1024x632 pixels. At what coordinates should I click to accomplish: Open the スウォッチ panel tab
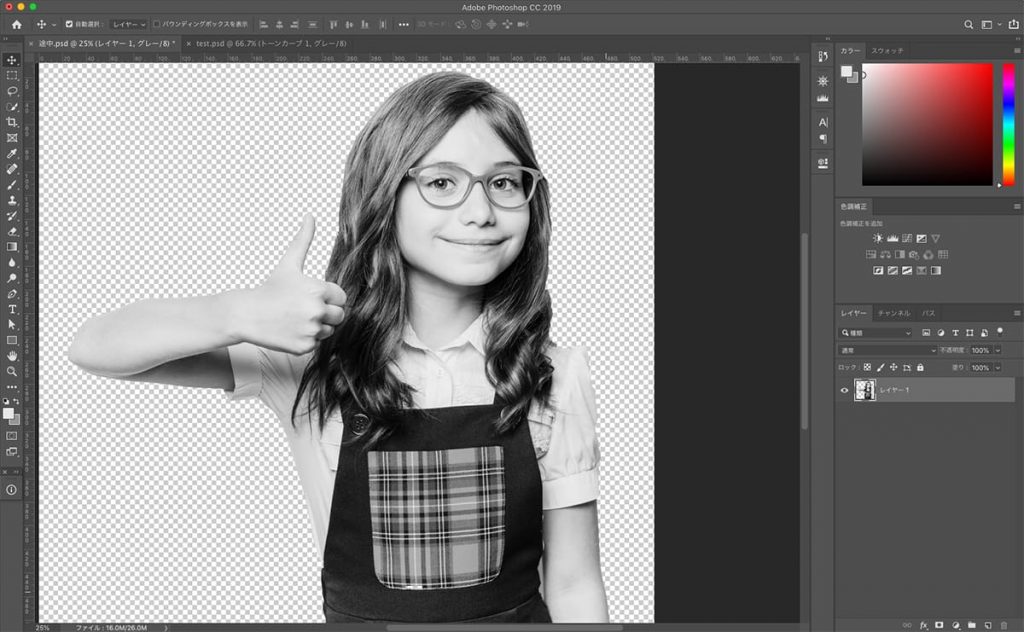point(886,50)
